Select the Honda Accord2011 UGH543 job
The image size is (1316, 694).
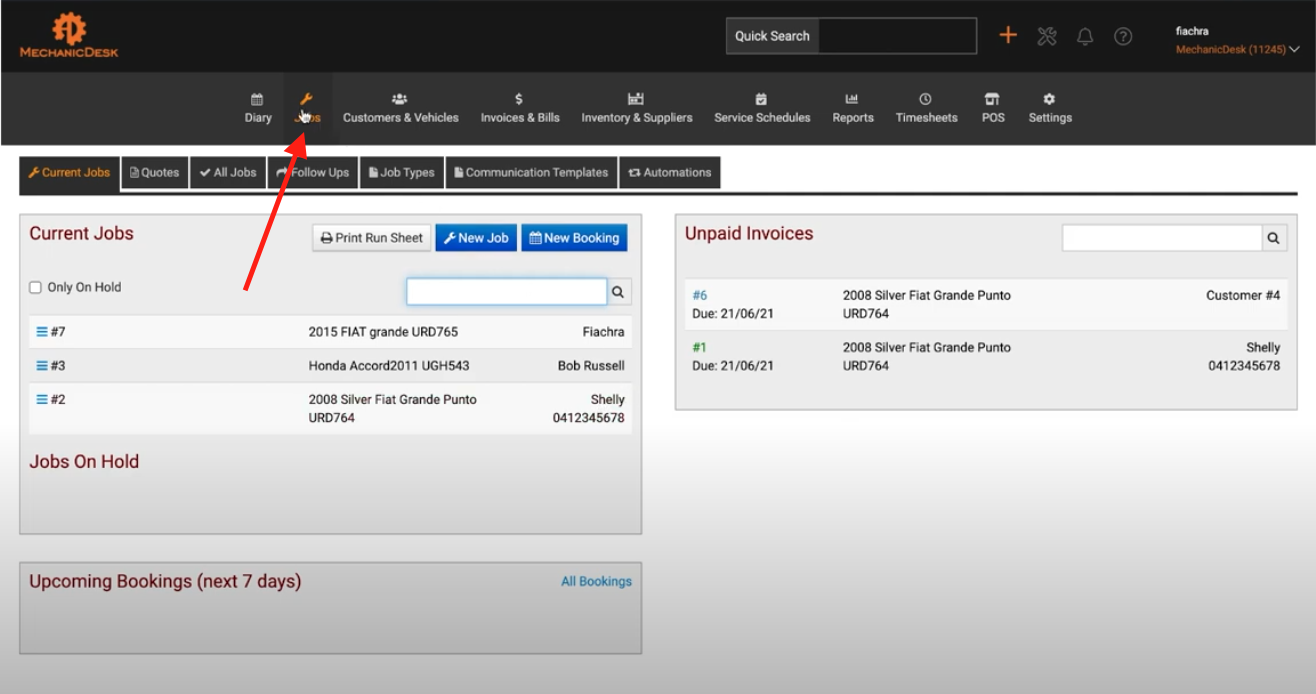pos(389,366)
